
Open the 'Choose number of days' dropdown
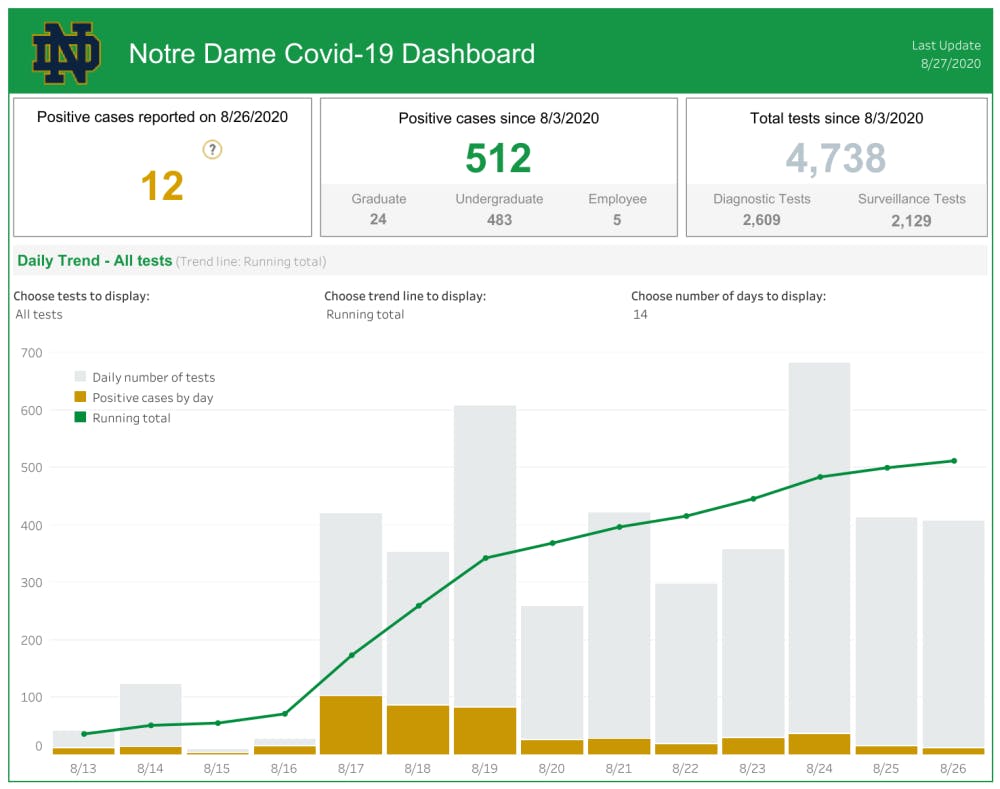[x=640, y=314]
